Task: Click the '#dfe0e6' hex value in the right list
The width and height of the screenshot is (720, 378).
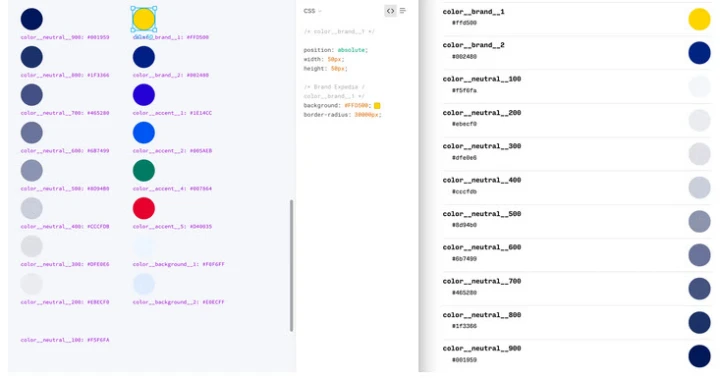Action: [464, 158]
